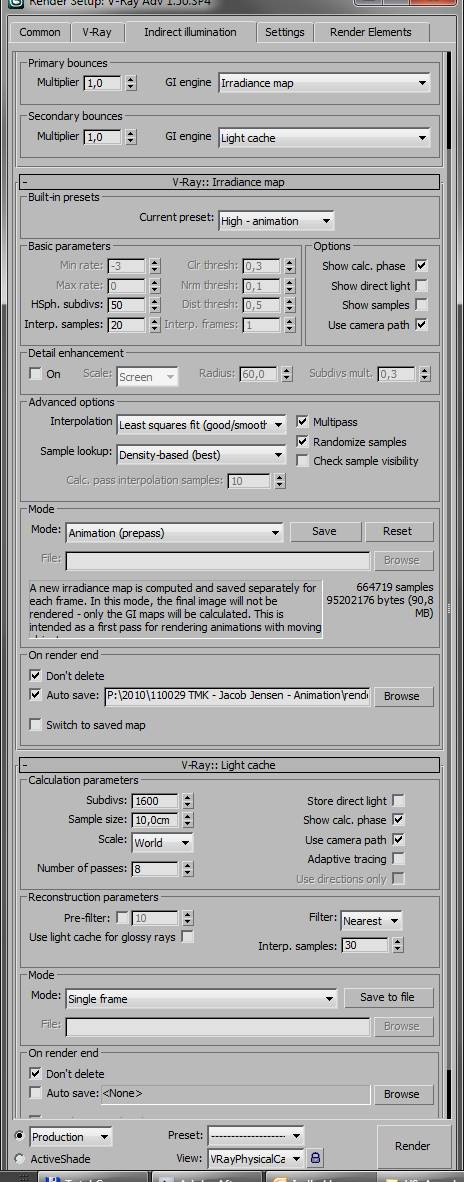Enable Light cache Auto save checkbox
464x1182 pixels.
click(35, 1092)
